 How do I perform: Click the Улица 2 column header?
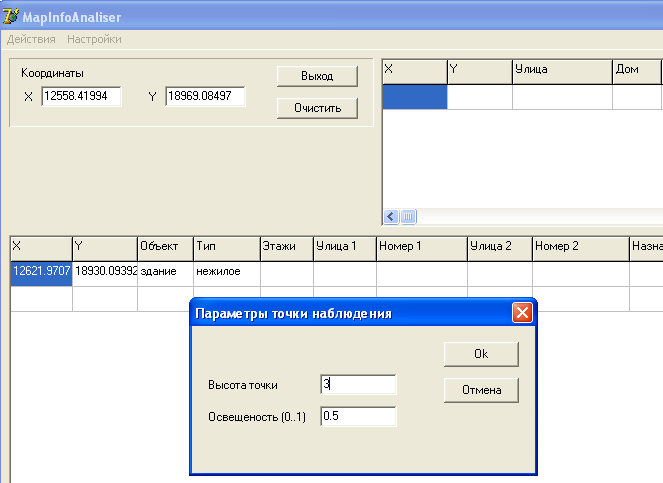click(x=500, y=249)
